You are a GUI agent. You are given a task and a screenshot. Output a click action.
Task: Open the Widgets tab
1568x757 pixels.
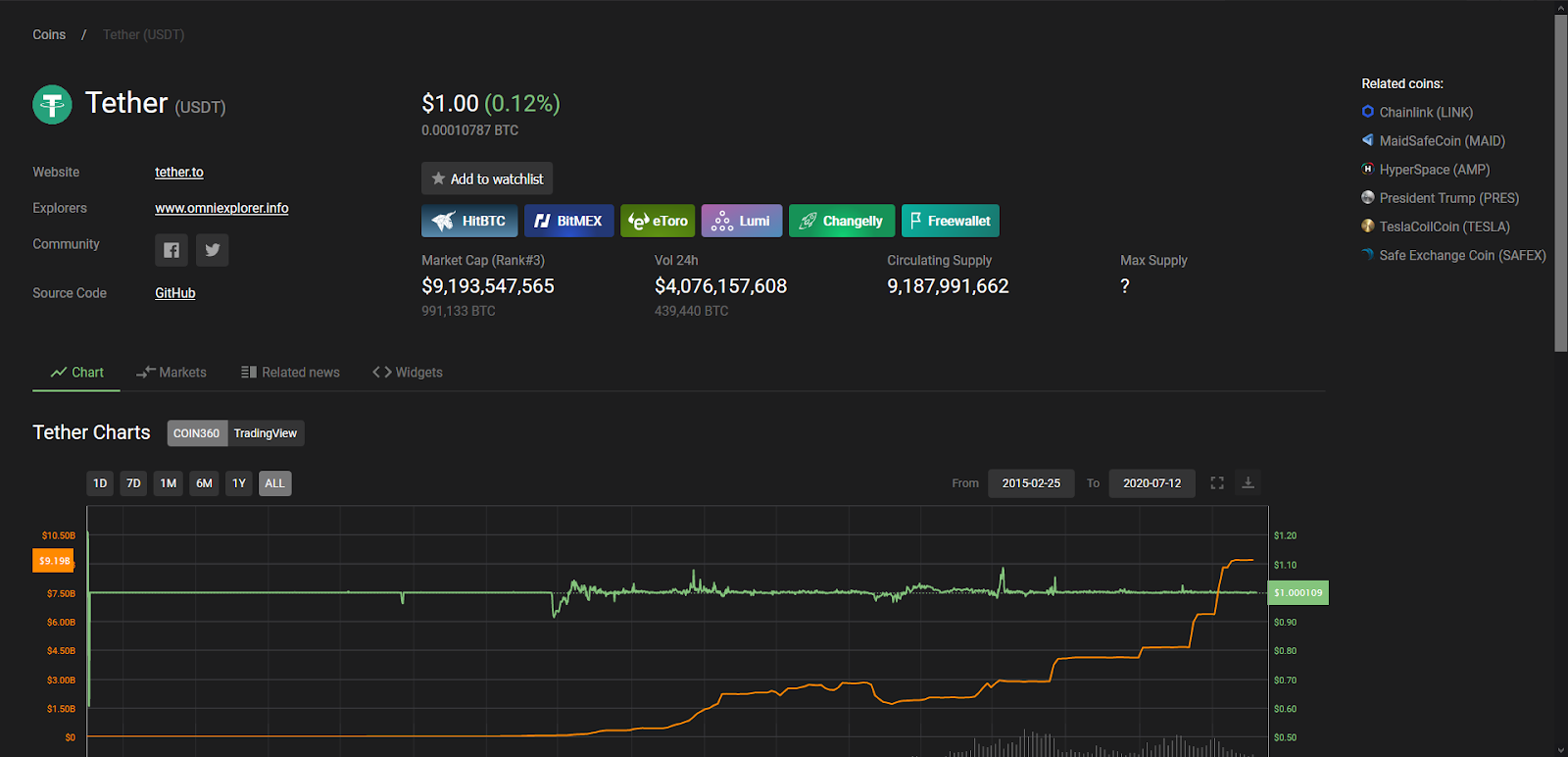point(408,373)
